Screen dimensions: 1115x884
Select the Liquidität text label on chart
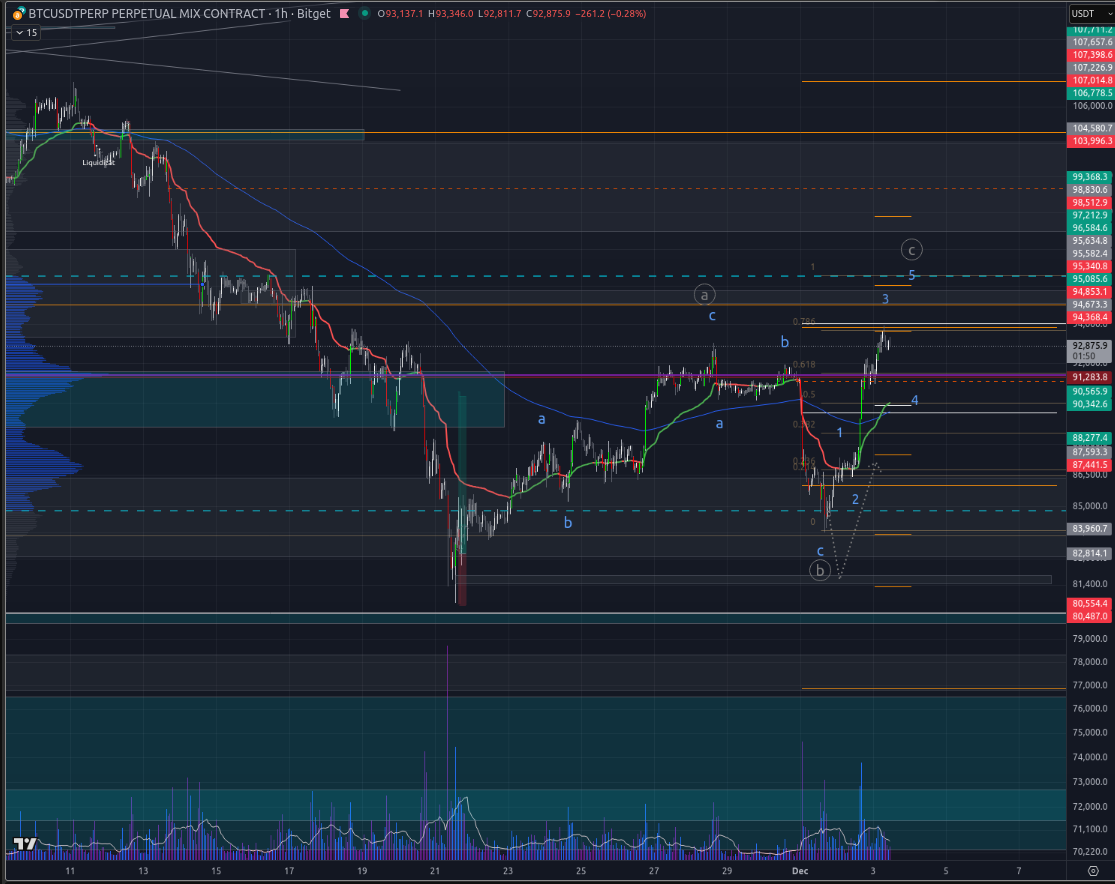pyautogui.click(x=98, y=162)
